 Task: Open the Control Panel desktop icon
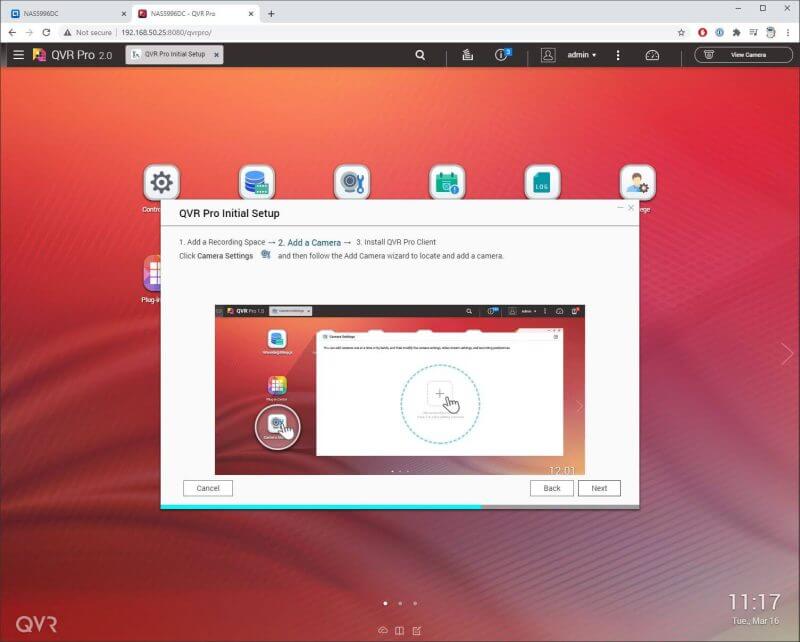[x=161, y=183]
